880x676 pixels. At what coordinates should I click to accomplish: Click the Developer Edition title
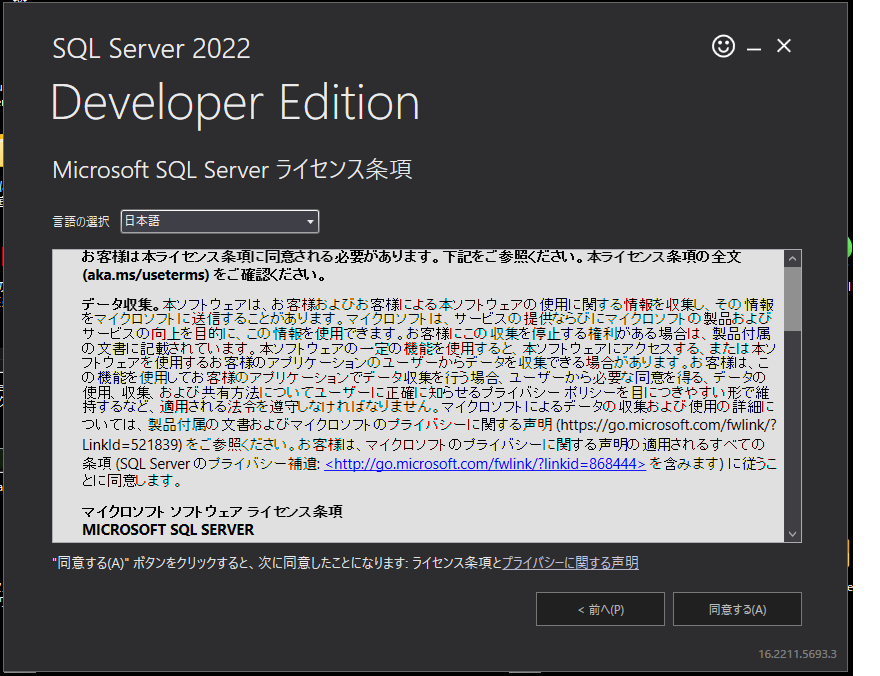[235, 100]
